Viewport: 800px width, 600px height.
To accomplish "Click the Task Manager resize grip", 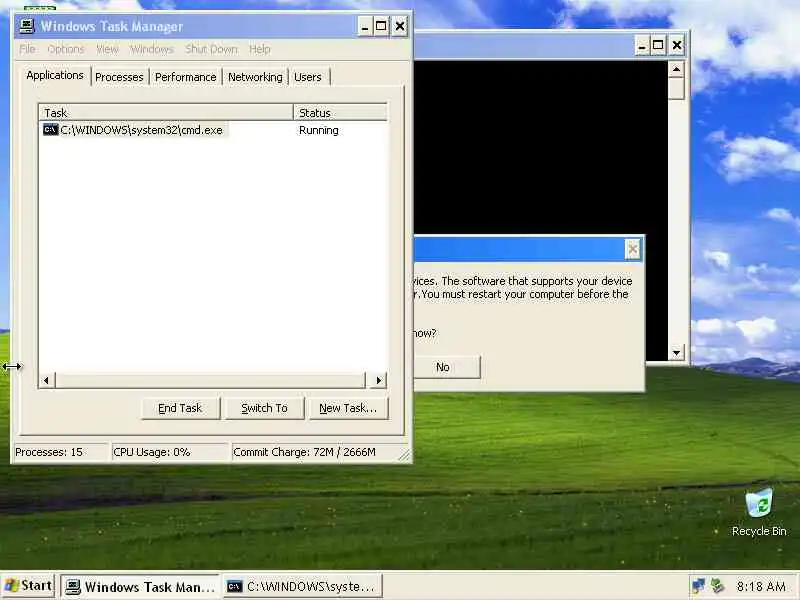I will click(x=405, y=455).
